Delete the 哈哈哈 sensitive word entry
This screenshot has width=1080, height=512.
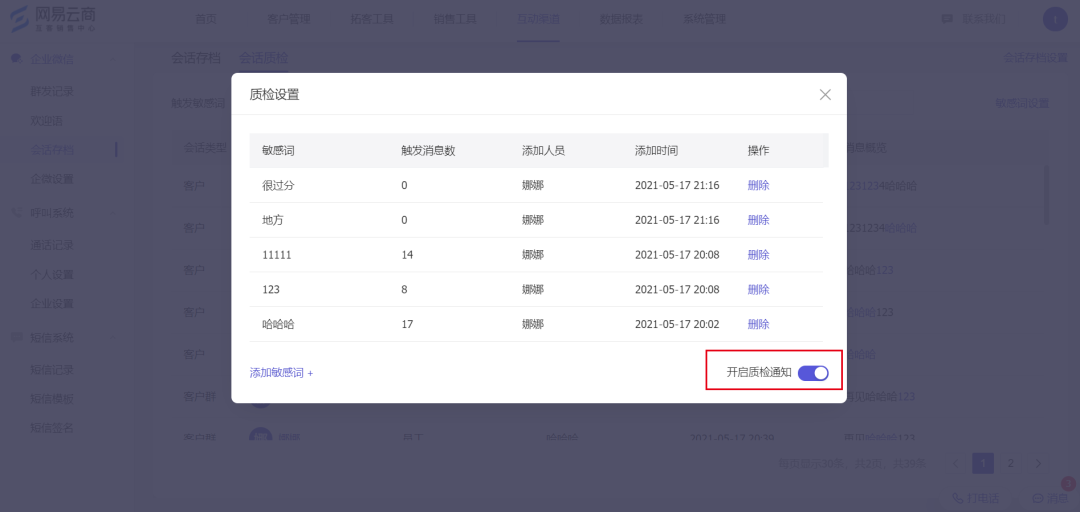tap(758, 324)
